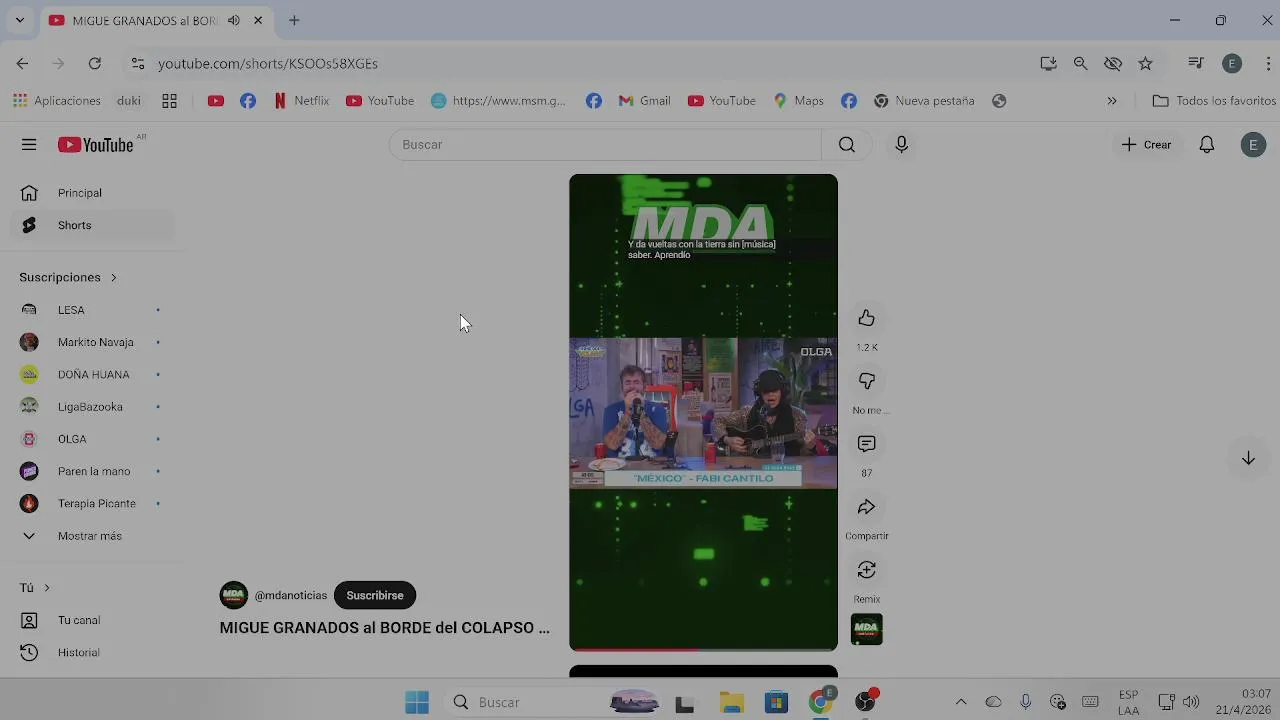
Task: Open the browser zoom magnifier icon
Action: [x=1080, y=63]
